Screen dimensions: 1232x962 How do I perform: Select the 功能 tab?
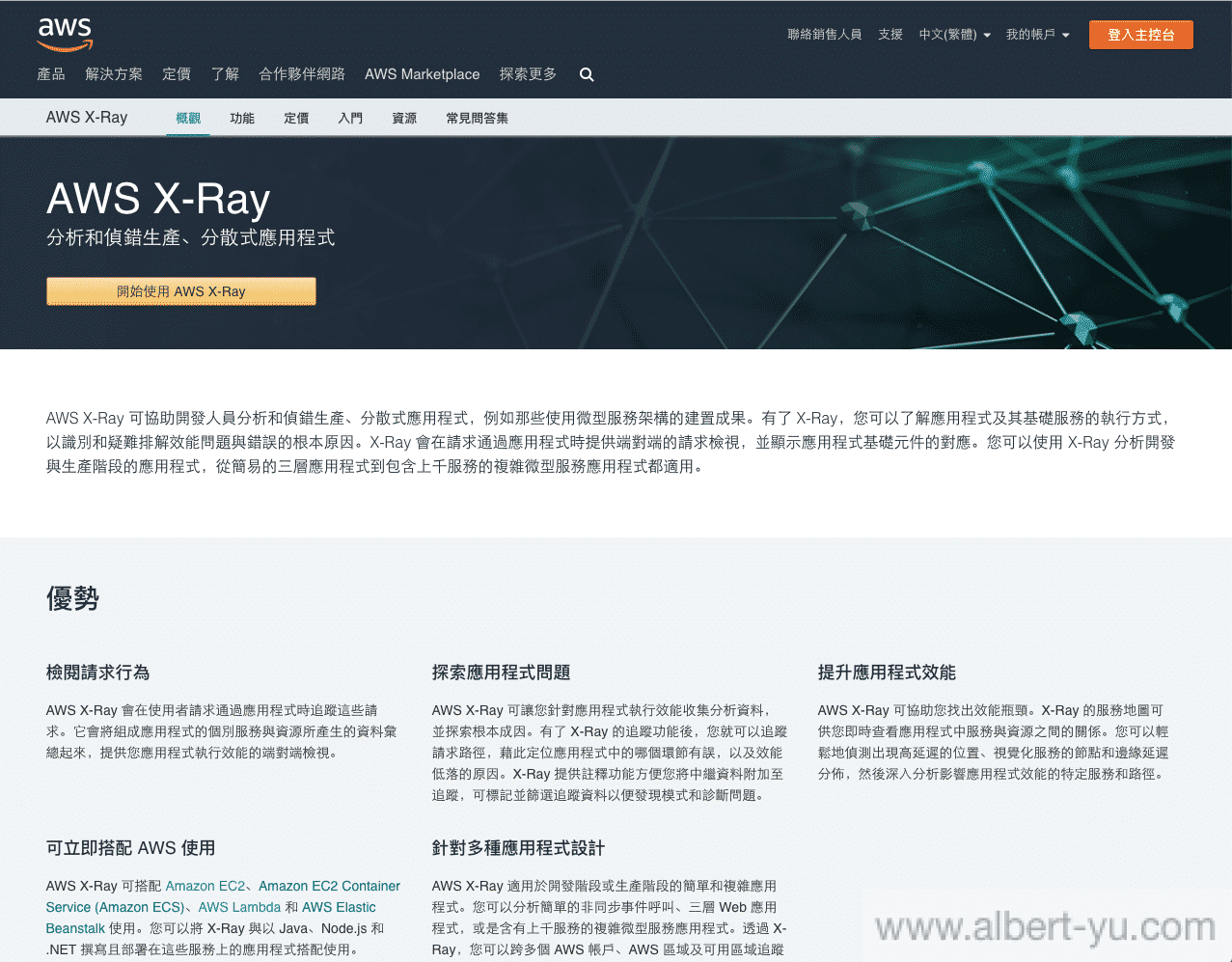click(242, 118)
